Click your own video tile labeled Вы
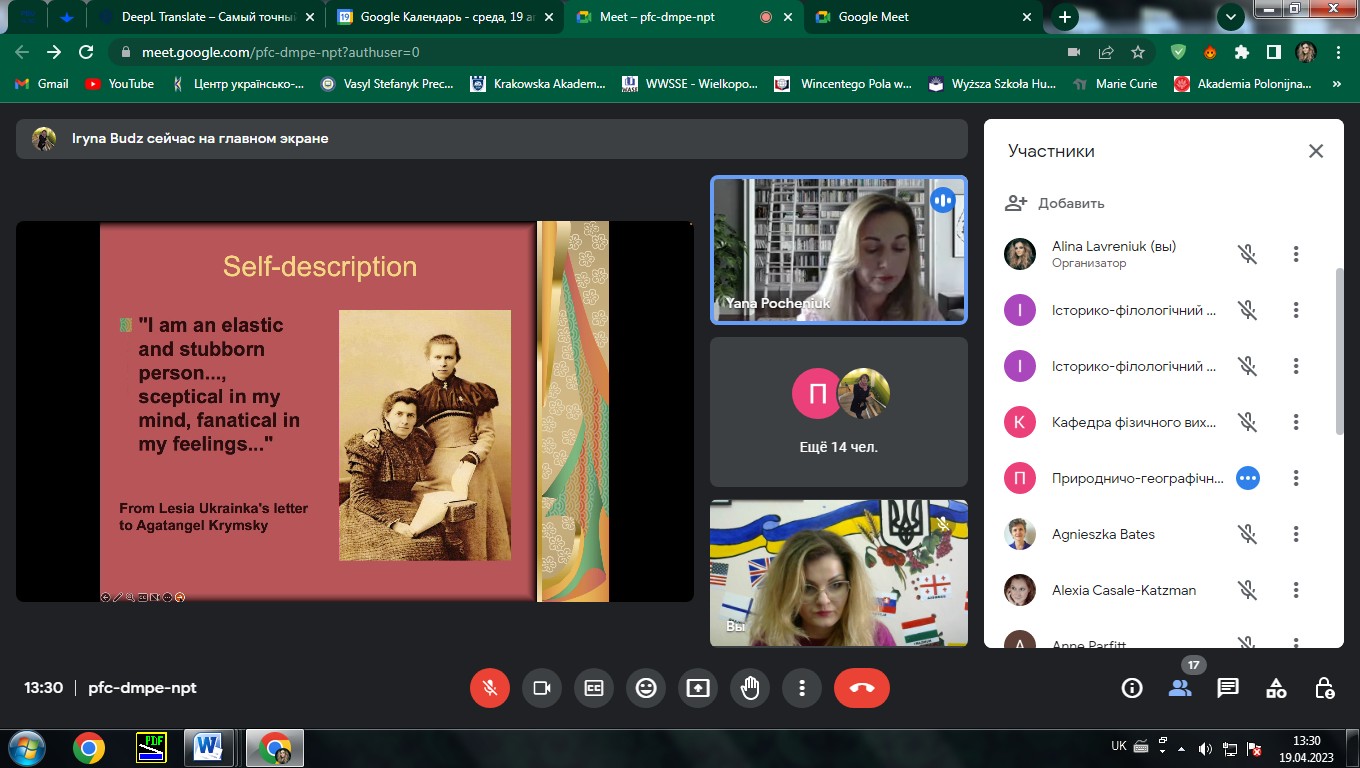The height and width of the screenshot is (768, 1360). coord(839,573)
